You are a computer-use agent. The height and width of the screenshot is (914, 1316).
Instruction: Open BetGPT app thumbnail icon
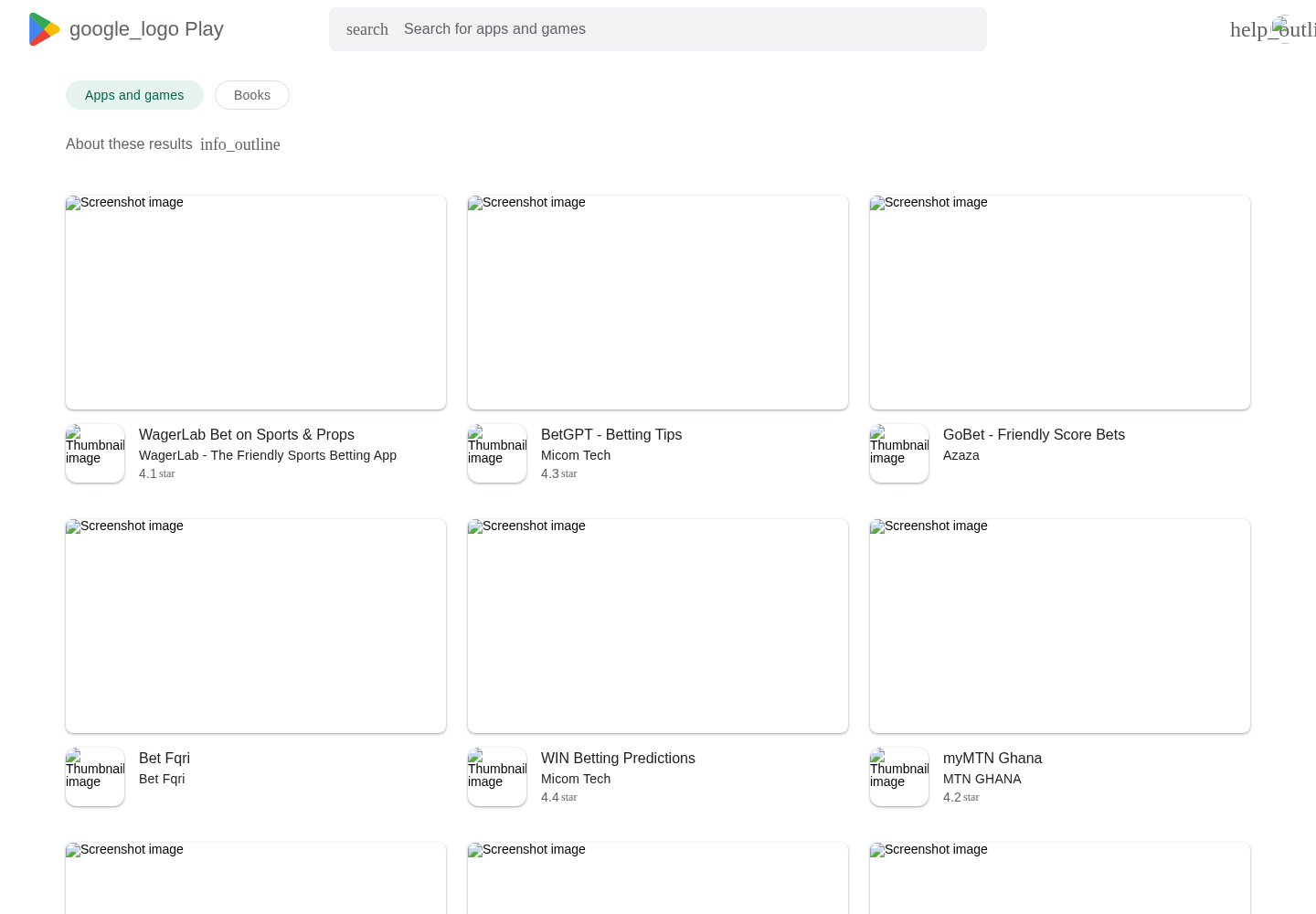click(497, 453)
